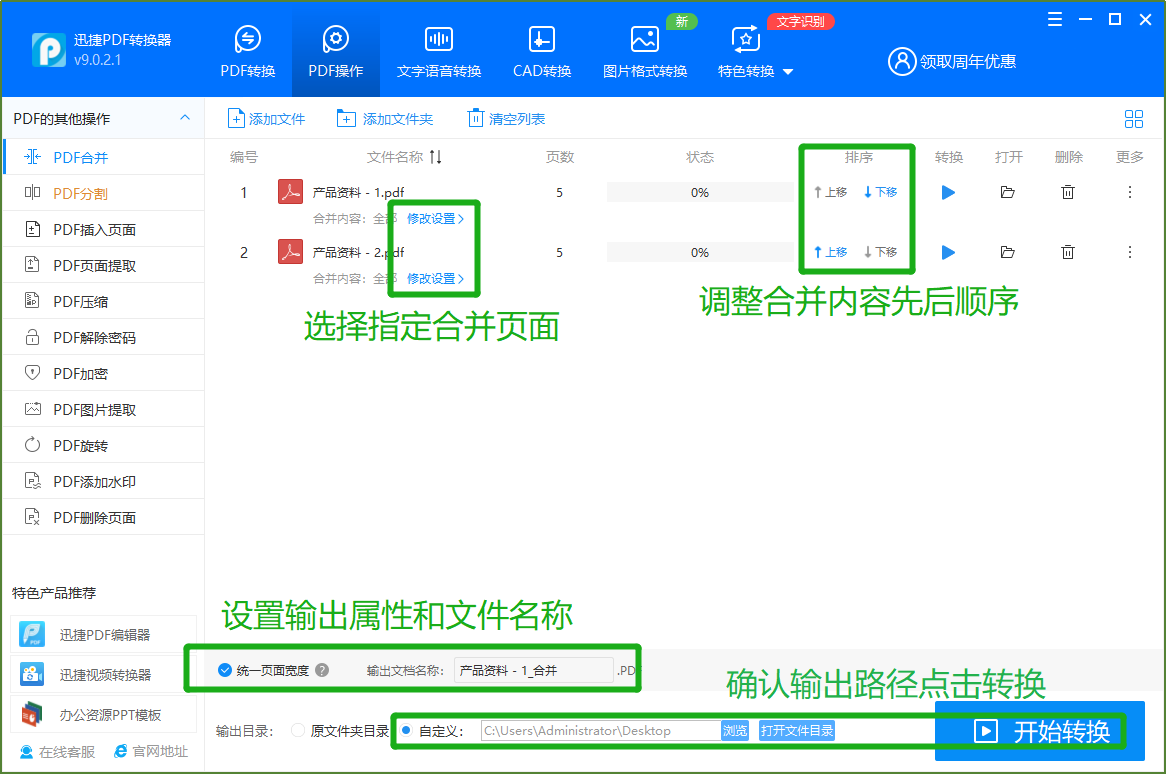Switch to grid view layout icon
The width and height of the screenshot is (1168, 775).
click(x=1133, y=119)
